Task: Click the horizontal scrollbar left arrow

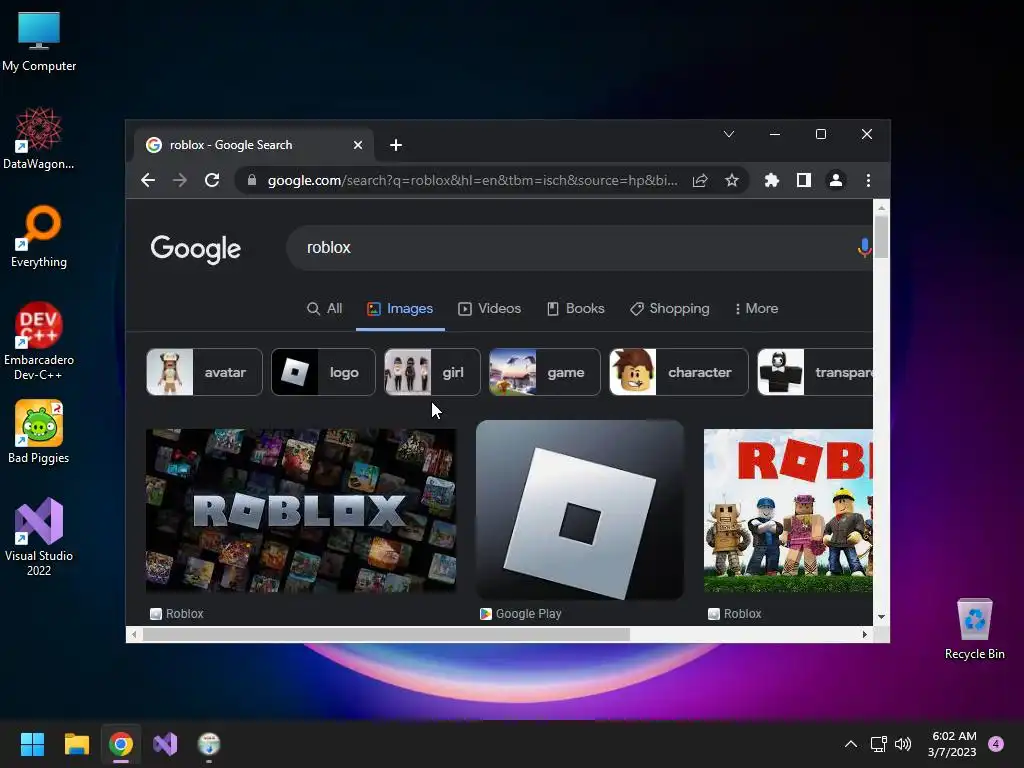Action: pyautogui.click(x=134, y=634)
